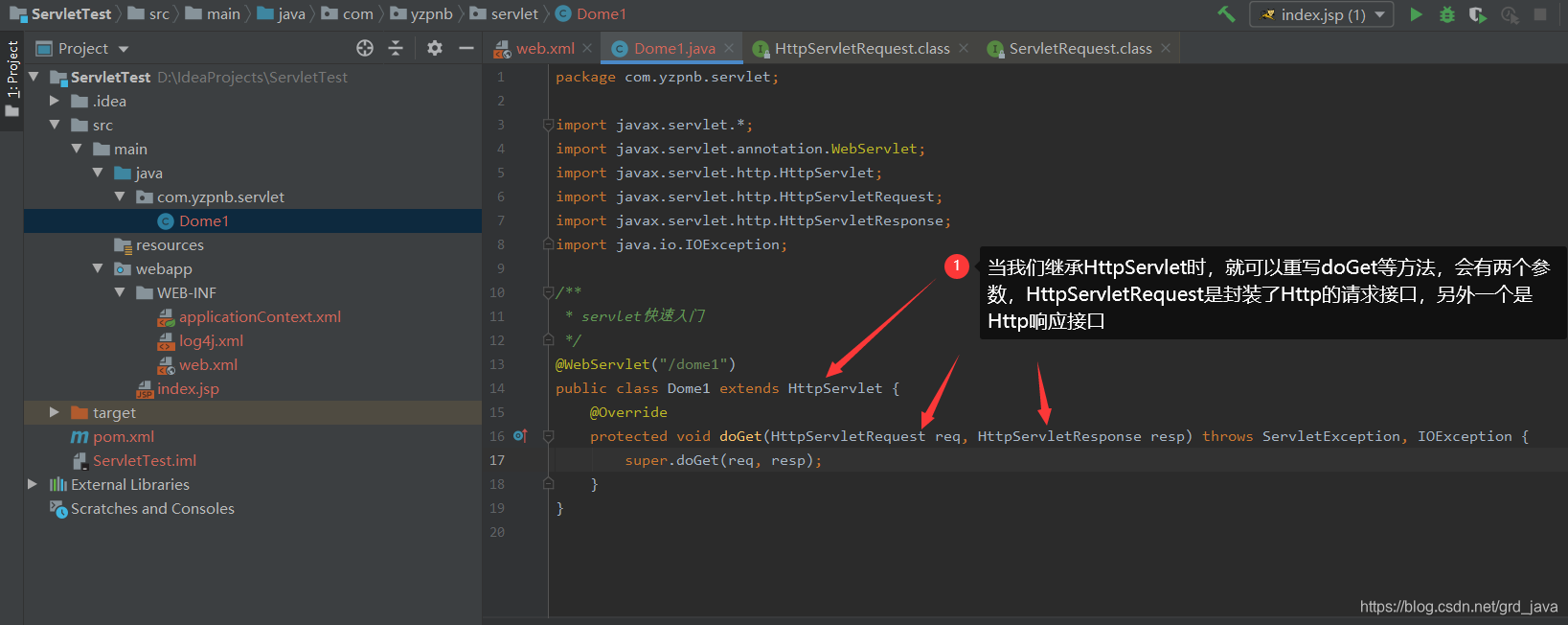The width and height of the screenshot is (1568, 625).
Task: Click the main breadcrumb in navigation bar
Action: click(214, 13)
